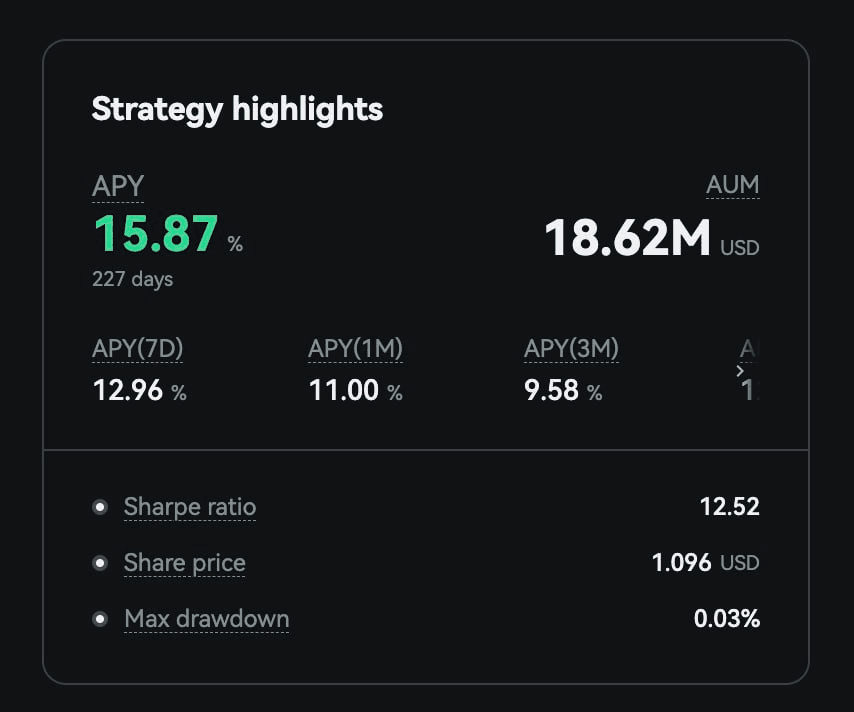Click the 11.00 % one-month APY value
854x712 pixels.
coord(356,391)
